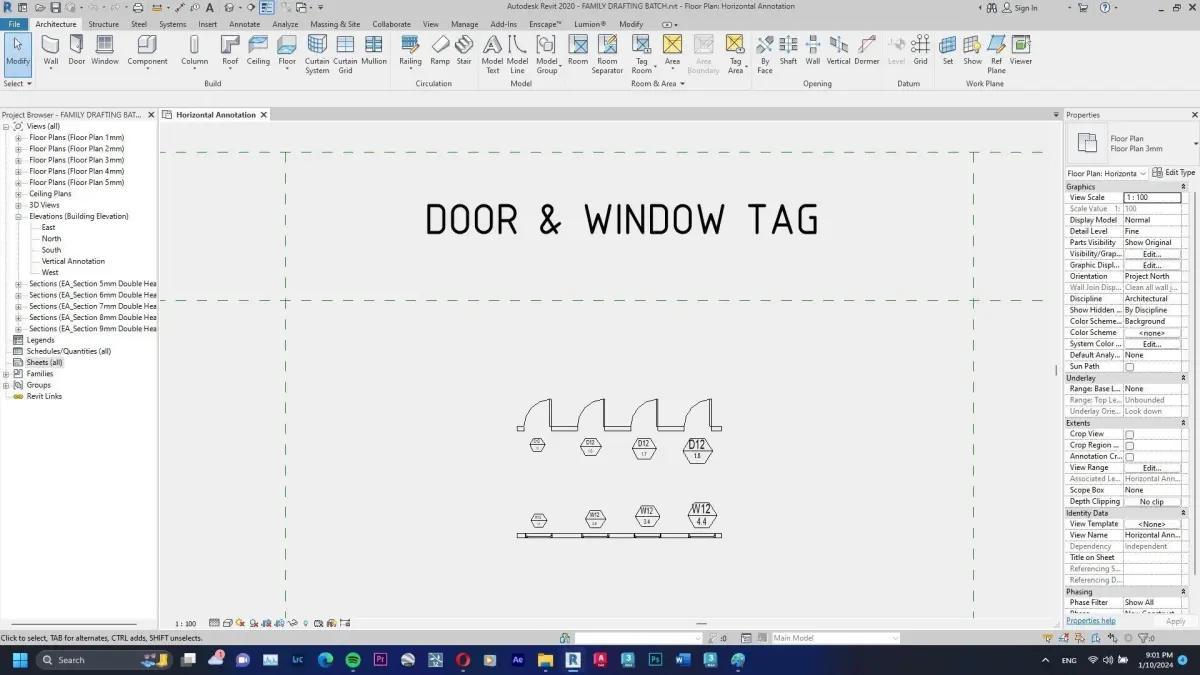1200x675 pixels.
Task: Select the Floor tool
Action: [x=287, y=50]
